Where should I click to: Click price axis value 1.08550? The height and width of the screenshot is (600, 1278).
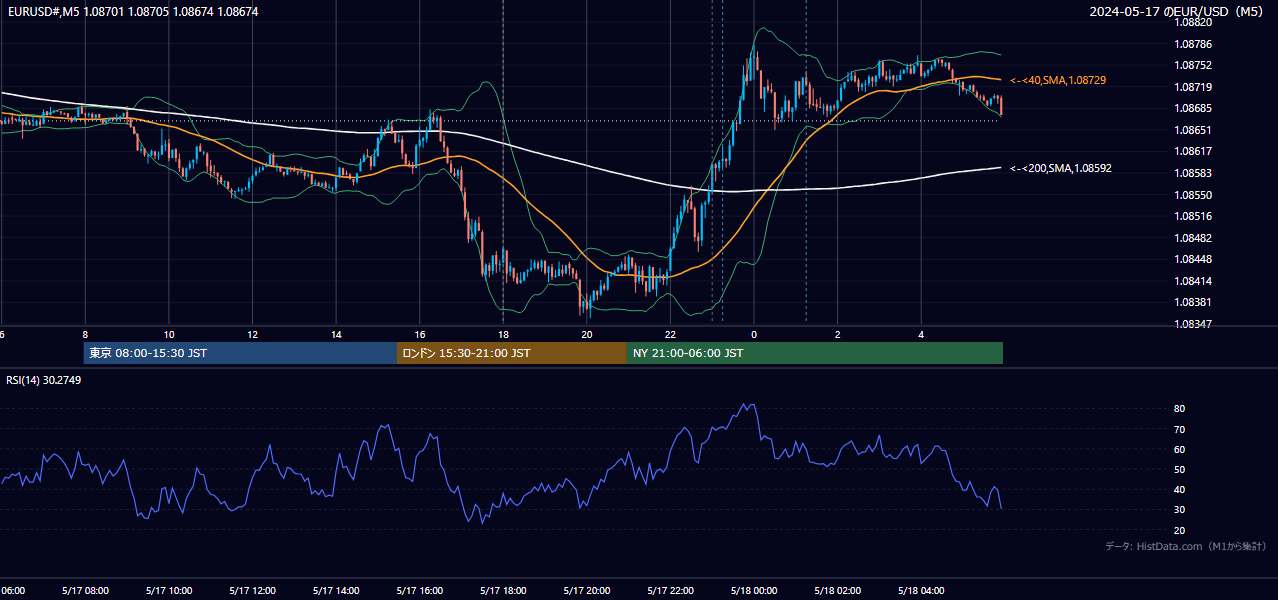[1193, 196]
